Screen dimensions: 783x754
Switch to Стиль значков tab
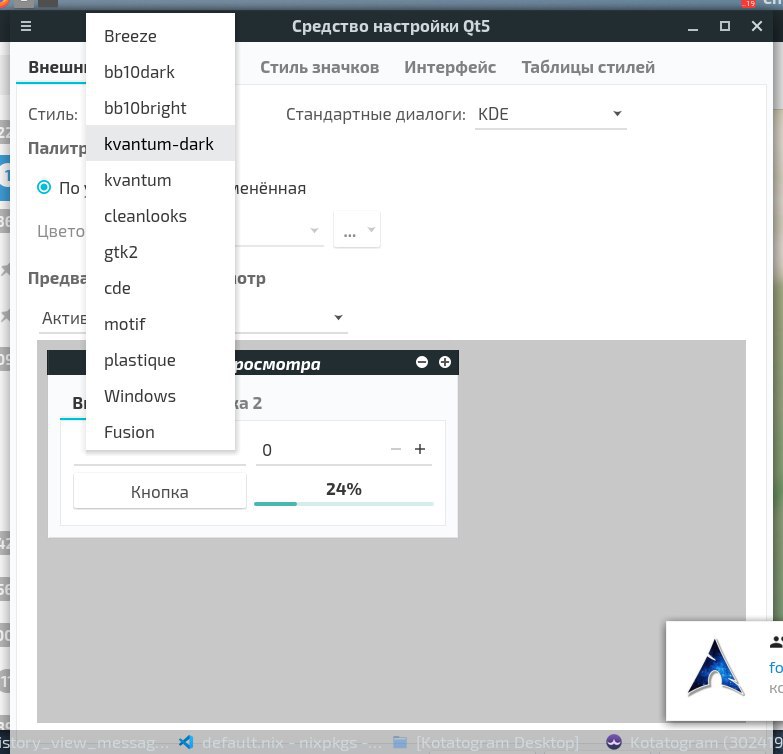[x=320, y=67]
